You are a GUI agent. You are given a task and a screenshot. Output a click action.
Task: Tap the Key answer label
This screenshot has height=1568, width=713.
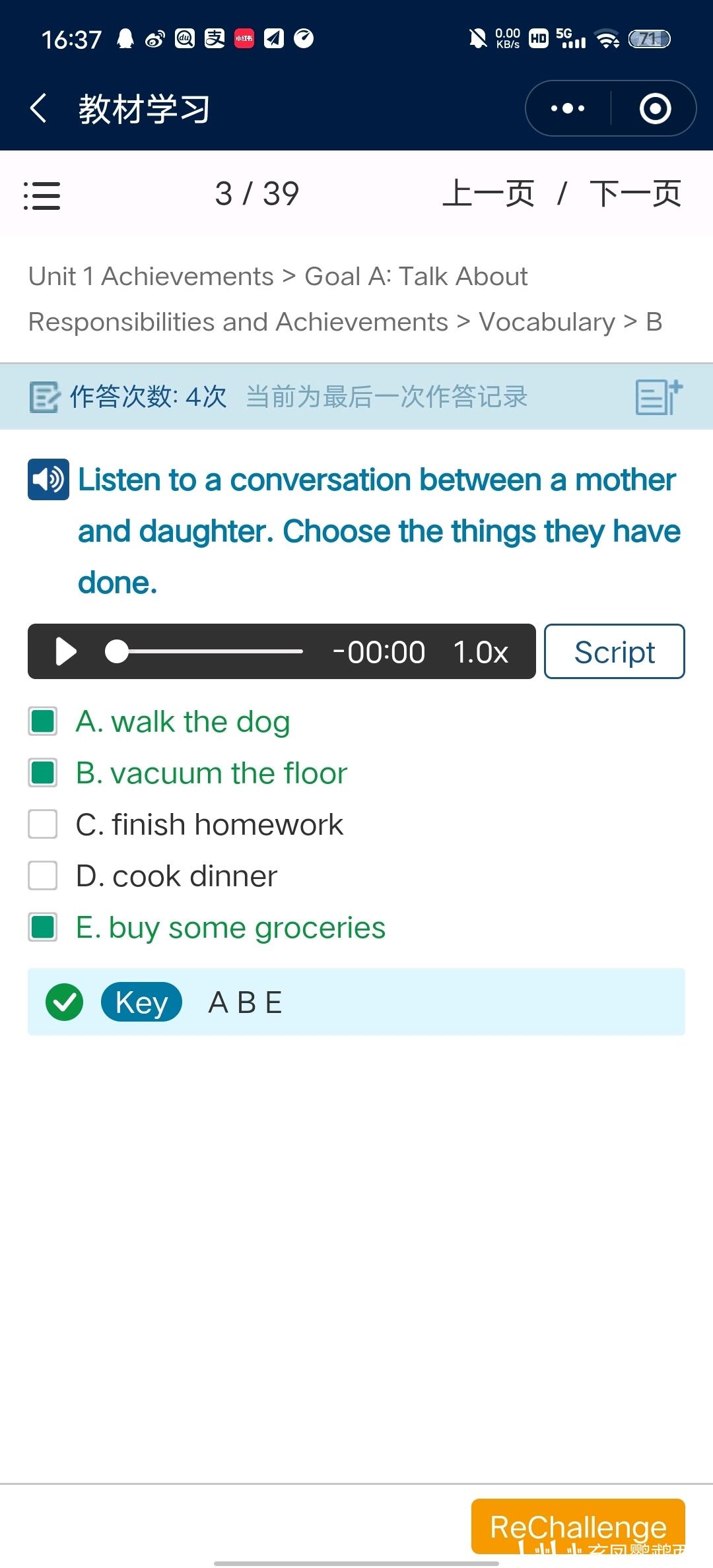(x=141, y=1002)
